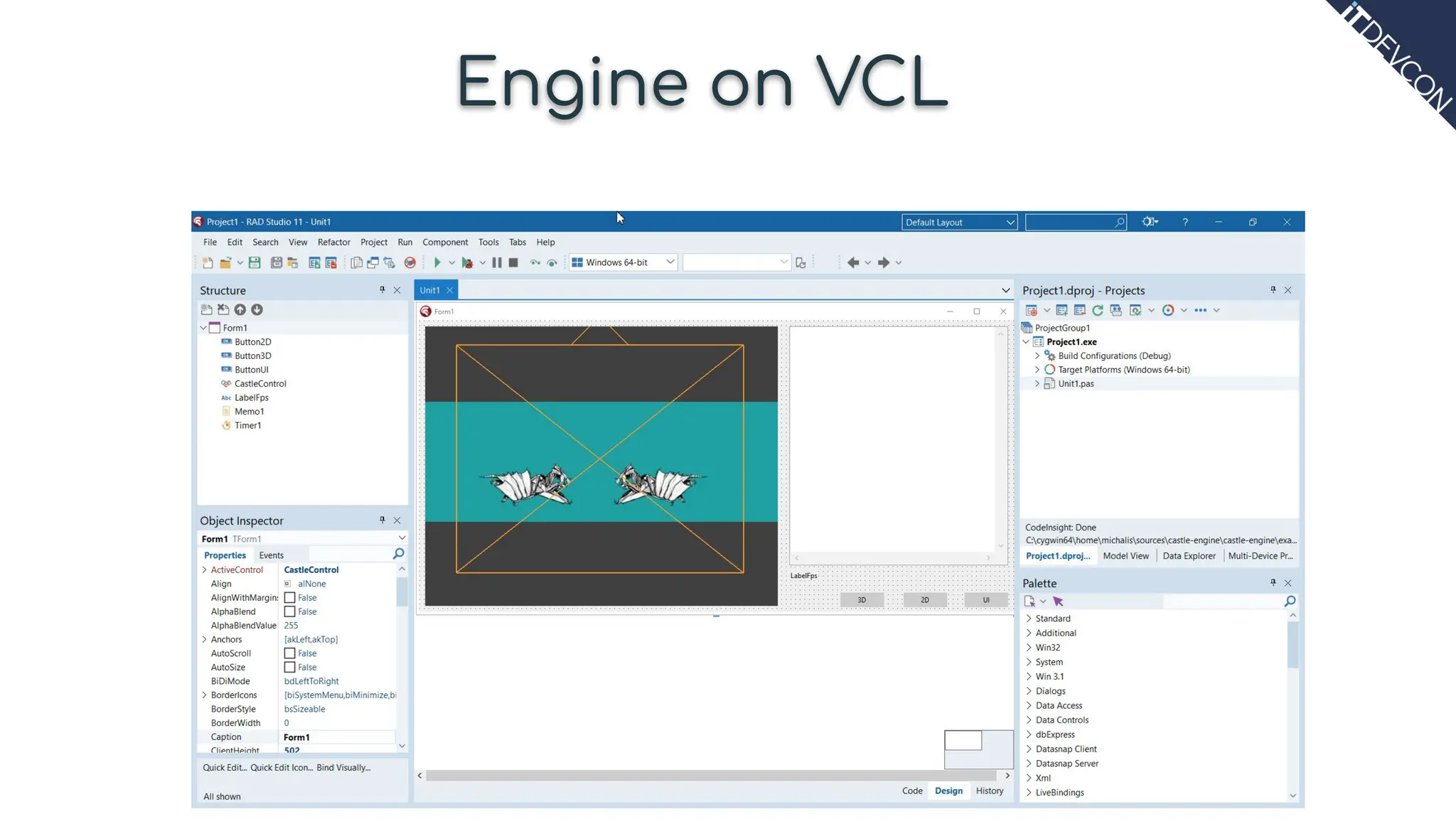
Task: Click the Quick Edit... link
Action: tap(225, 767)
